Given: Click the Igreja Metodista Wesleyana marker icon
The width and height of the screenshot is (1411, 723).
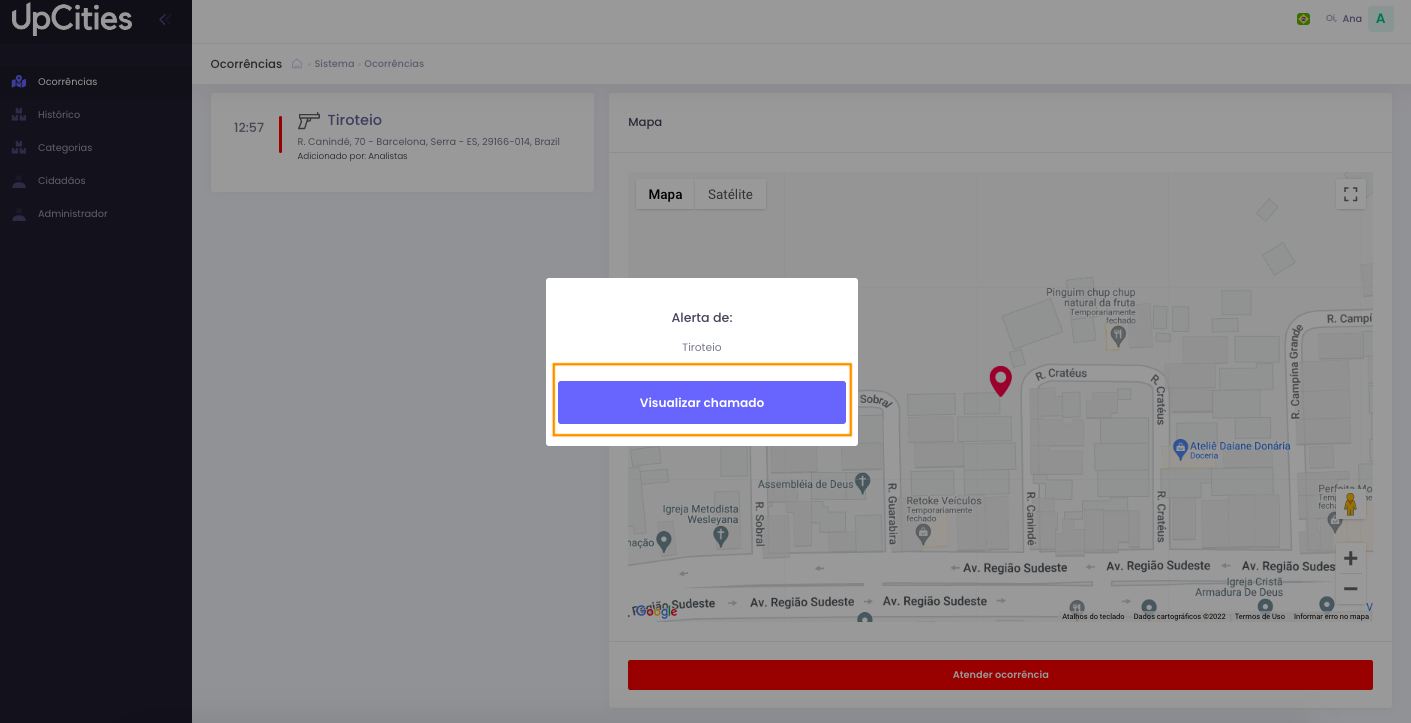Looking at the screenshot, I should (721, 537).
